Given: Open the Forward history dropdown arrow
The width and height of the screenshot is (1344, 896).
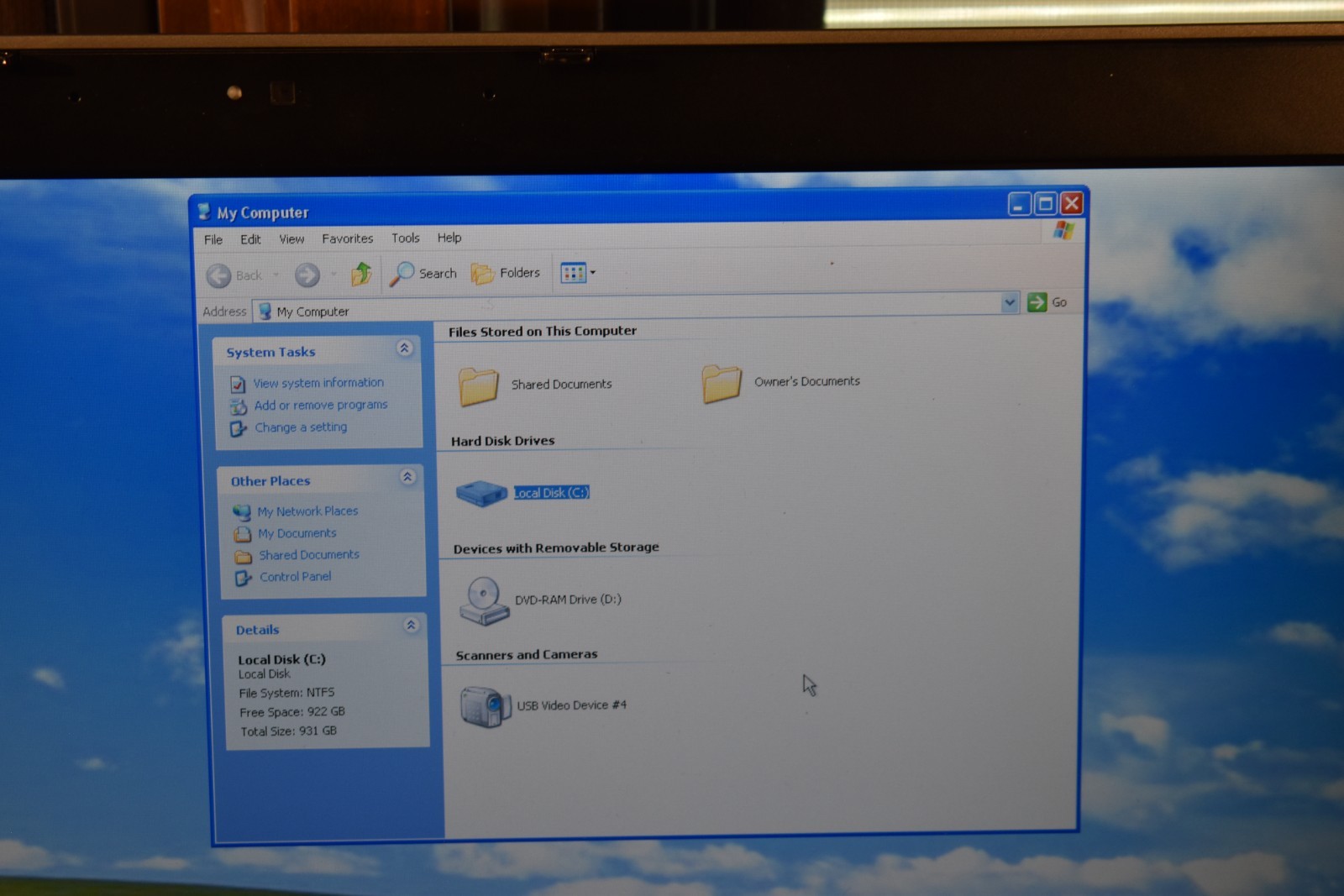Looking at the screenshot, I should click(333, 274).
